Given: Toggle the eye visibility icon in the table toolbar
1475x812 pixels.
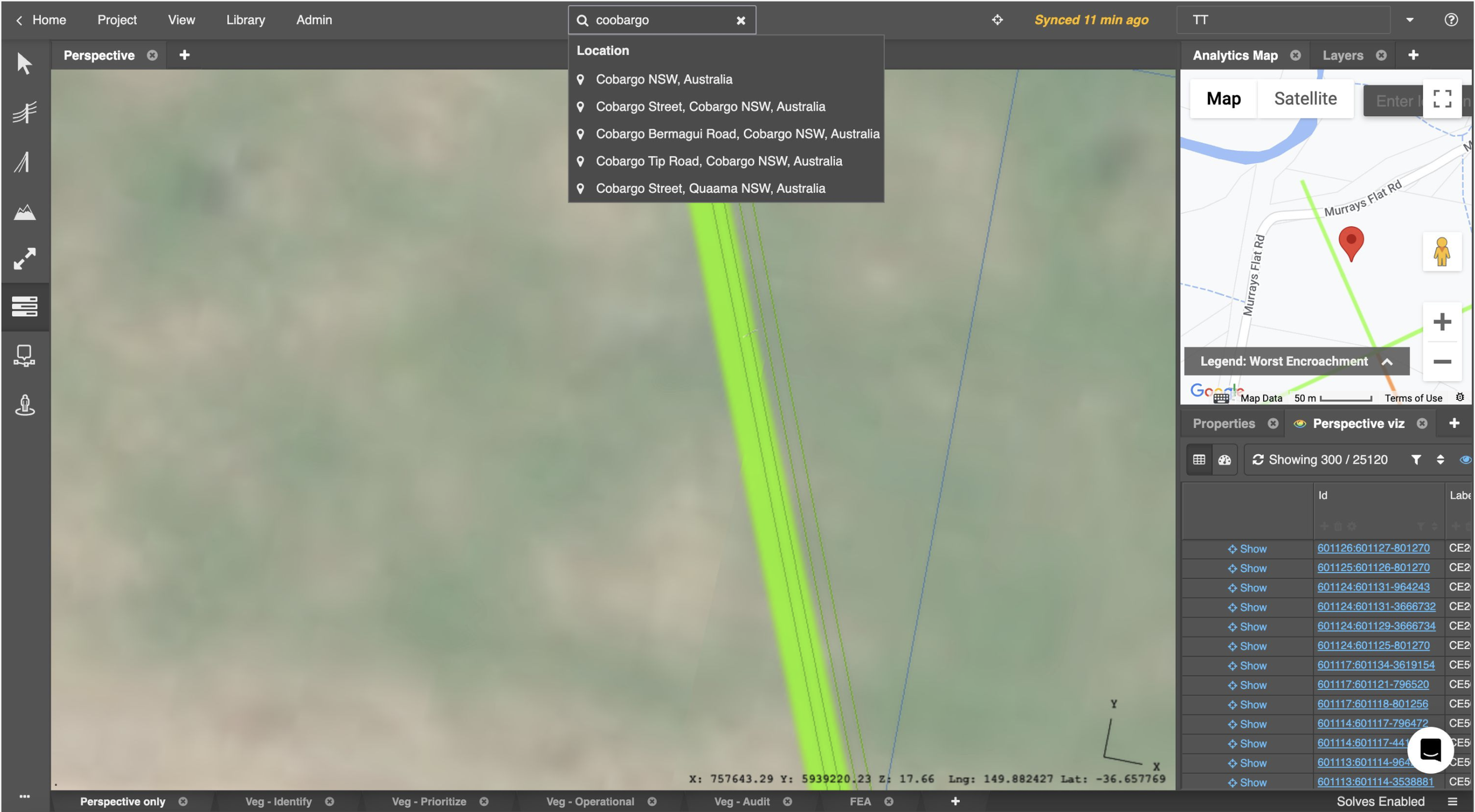Looking at the screenshot, I should (1465, 460).
